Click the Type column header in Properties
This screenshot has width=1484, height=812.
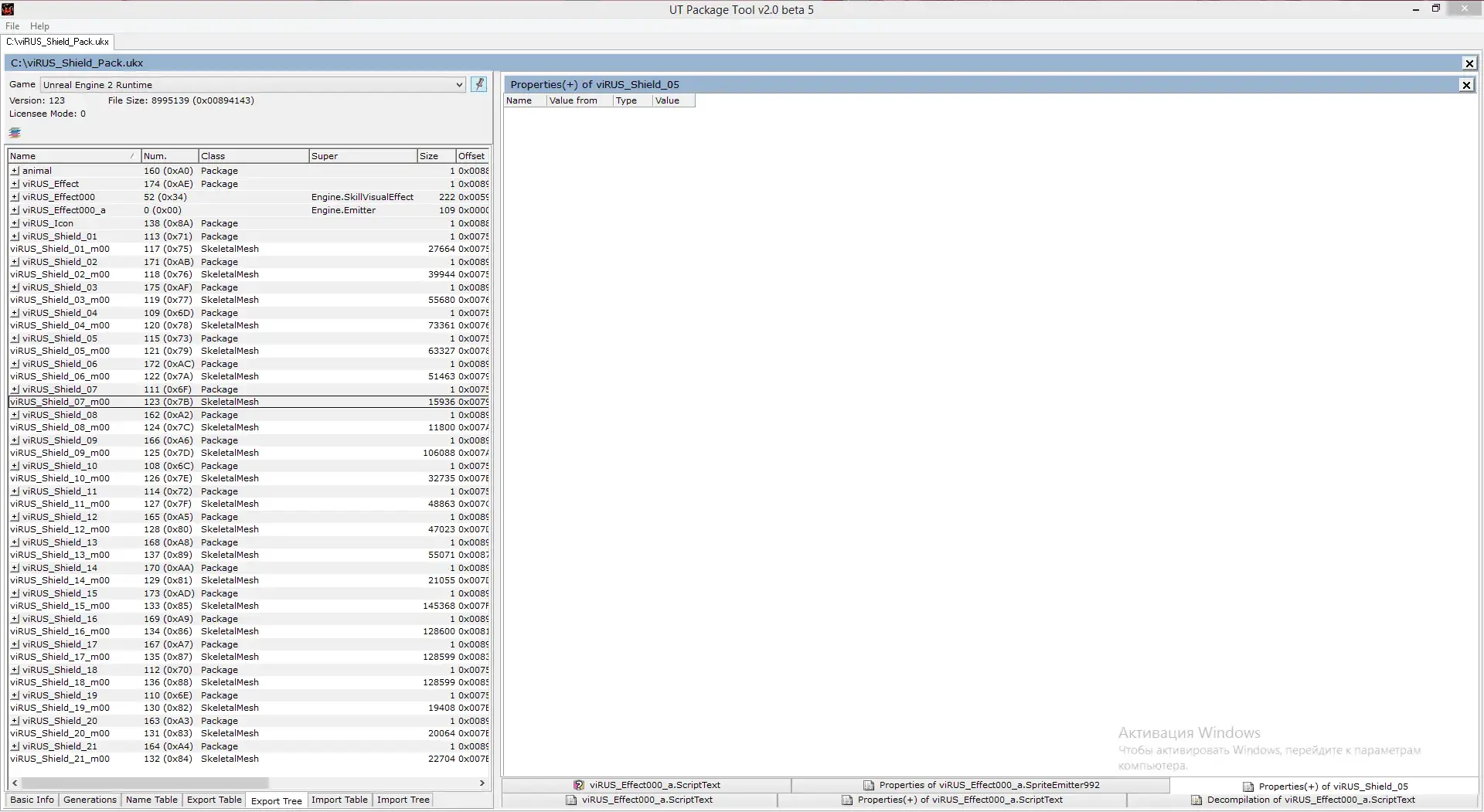click(632, 100)
